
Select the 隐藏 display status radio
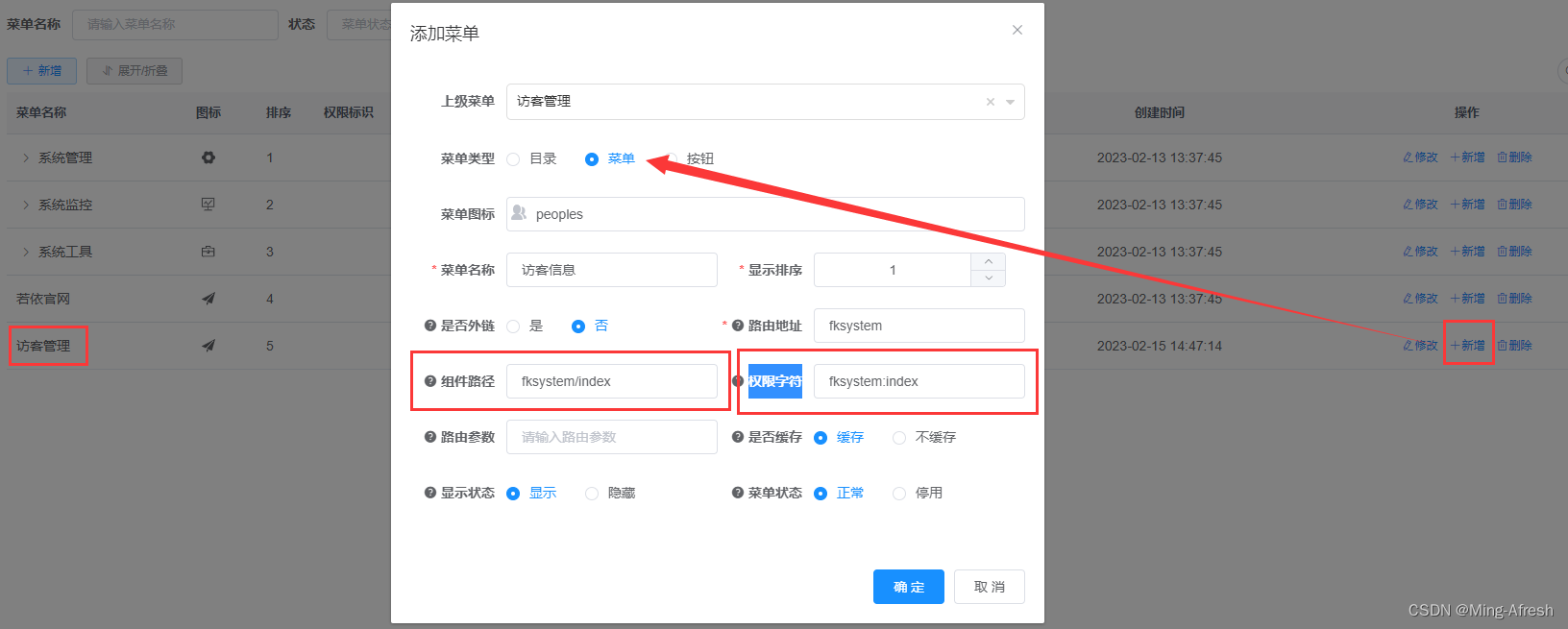(592, 494)
